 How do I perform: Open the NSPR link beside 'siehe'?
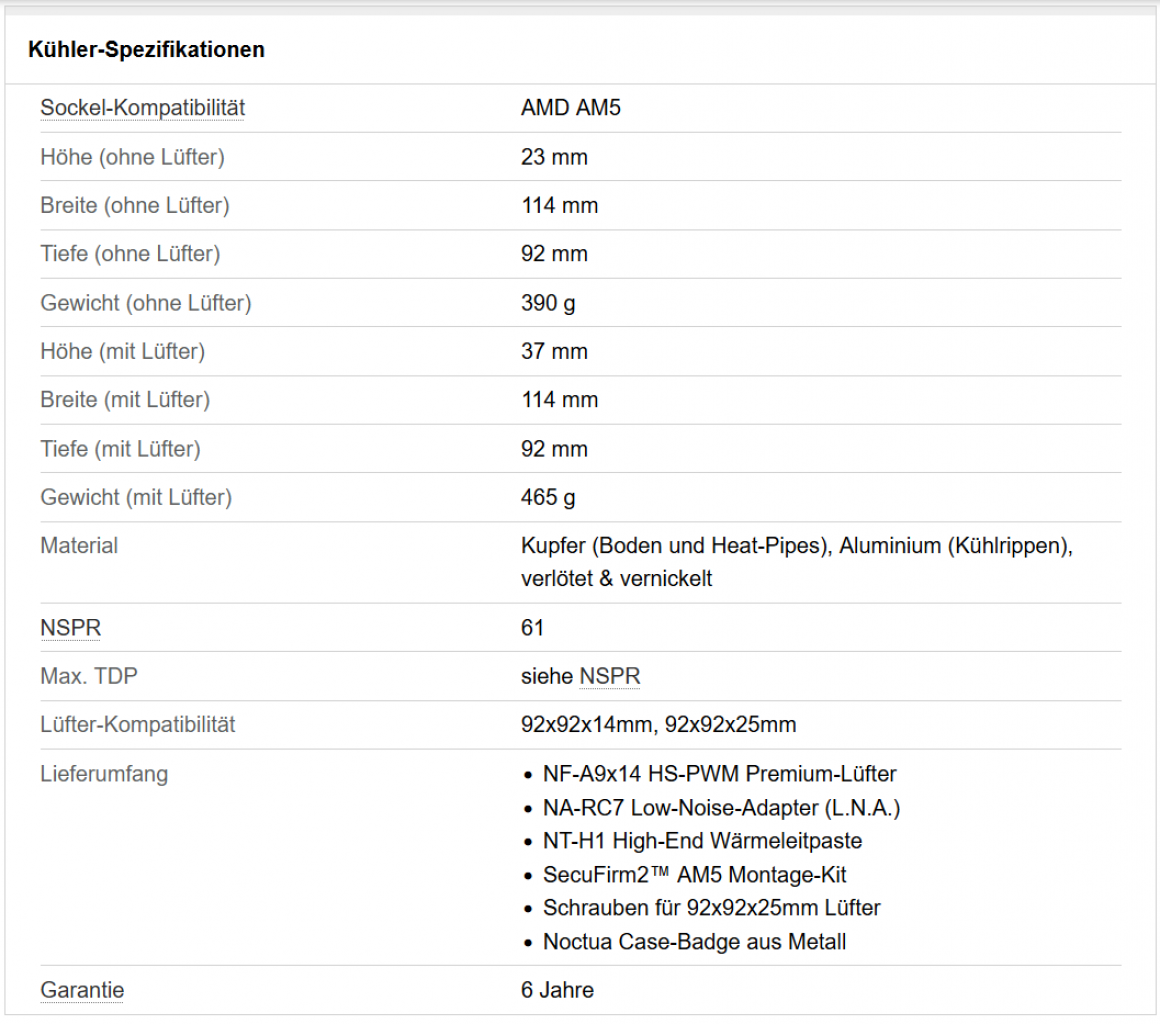(x=610, y=676)
